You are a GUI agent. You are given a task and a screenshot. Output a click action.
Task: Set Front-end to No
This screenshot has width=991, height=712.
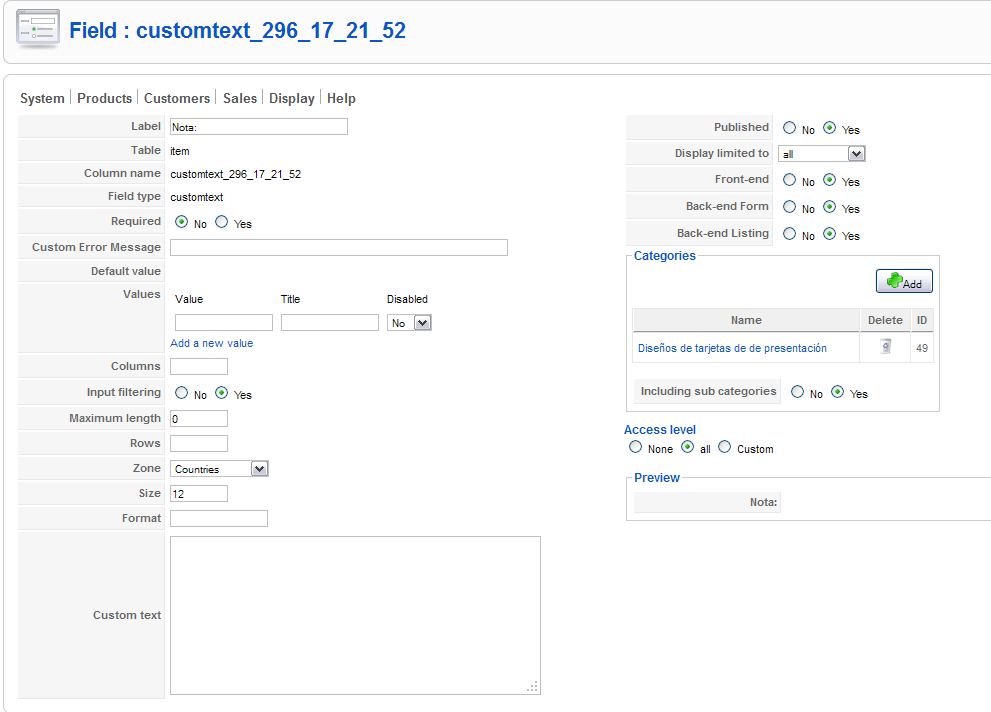coord(789,180)
